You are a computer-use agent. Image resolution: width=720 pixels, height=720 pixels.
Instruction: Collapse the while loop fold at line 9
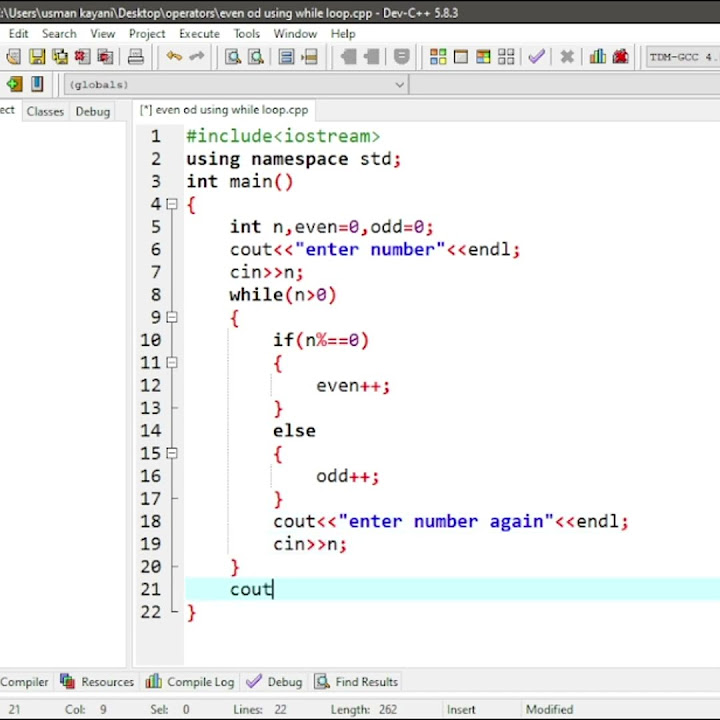[x=172, y=317]
